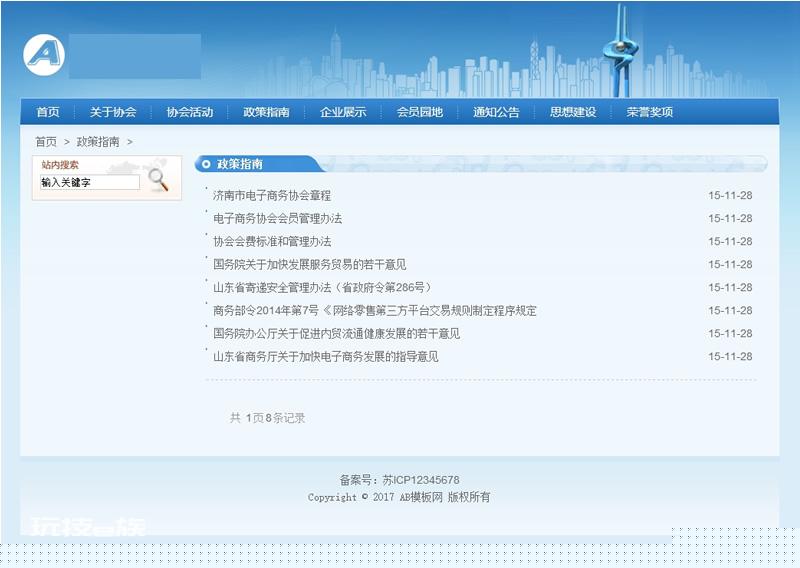Click the date beside 济南市电子商务协会章程
Screen dimensions: 800x568
point(730,195)
